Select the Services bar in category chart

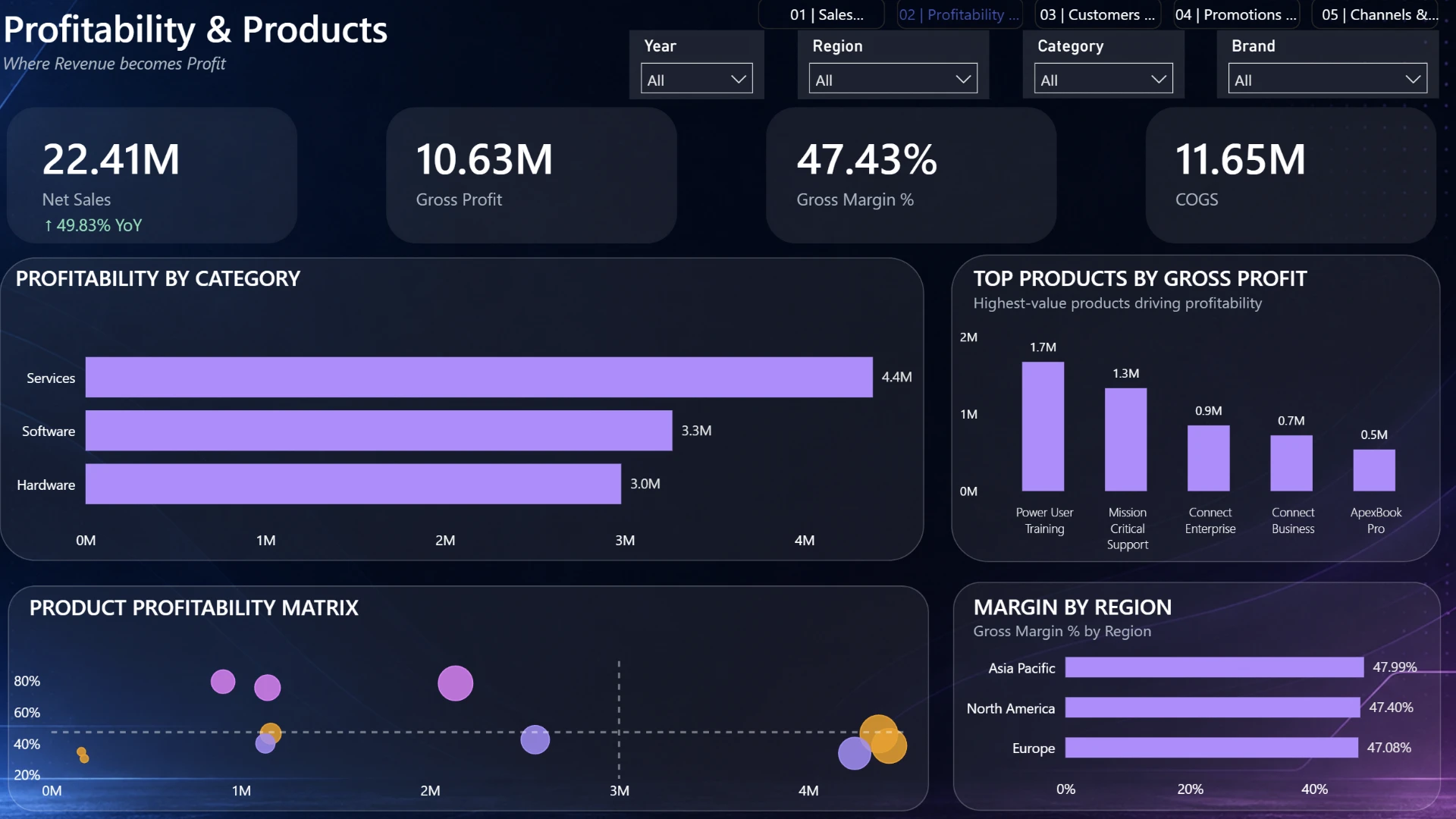[479, 377]
